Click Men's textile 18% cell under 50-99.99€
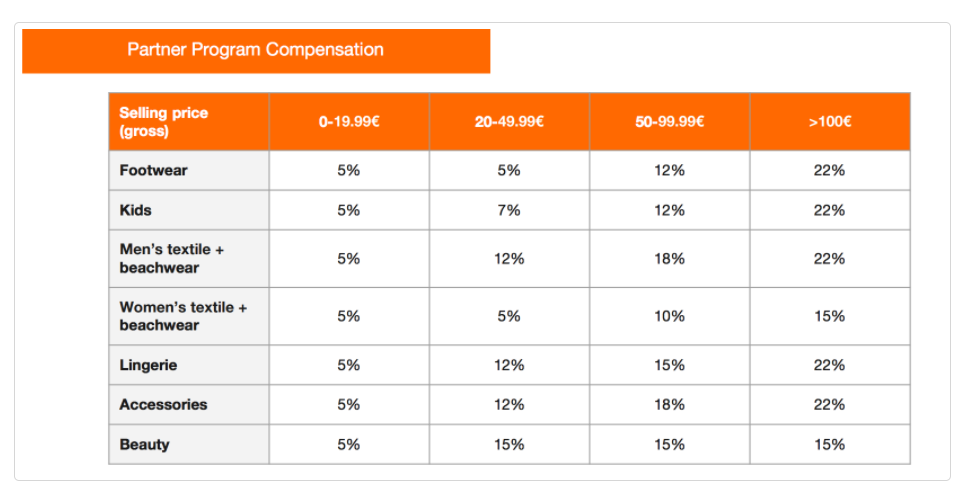This screenshot has width=964, height=492. (x=669, y=259)
